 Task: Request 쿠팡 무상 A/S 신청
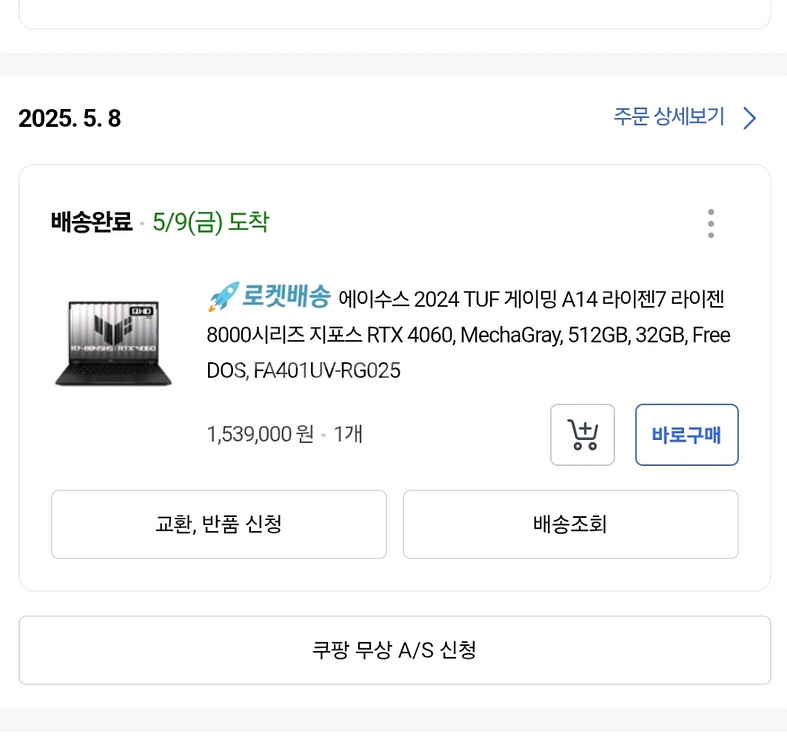pos(394,650)
